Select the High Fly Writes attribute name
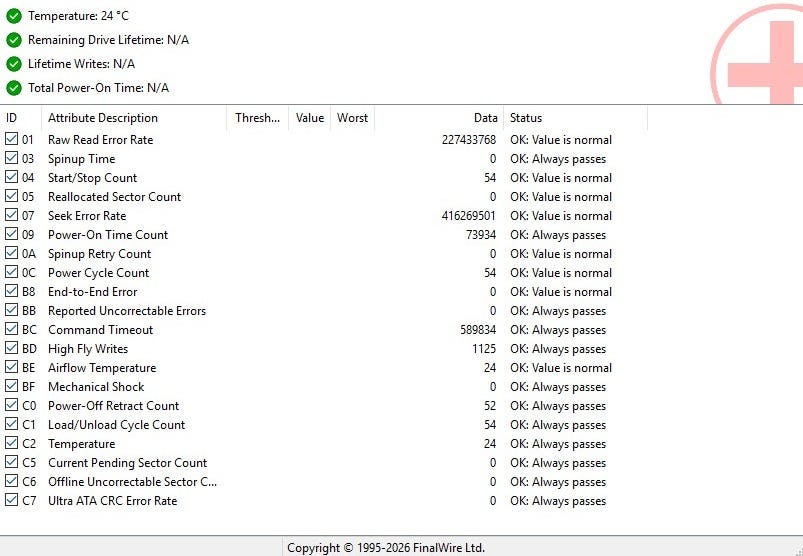 tap(88, 349)
